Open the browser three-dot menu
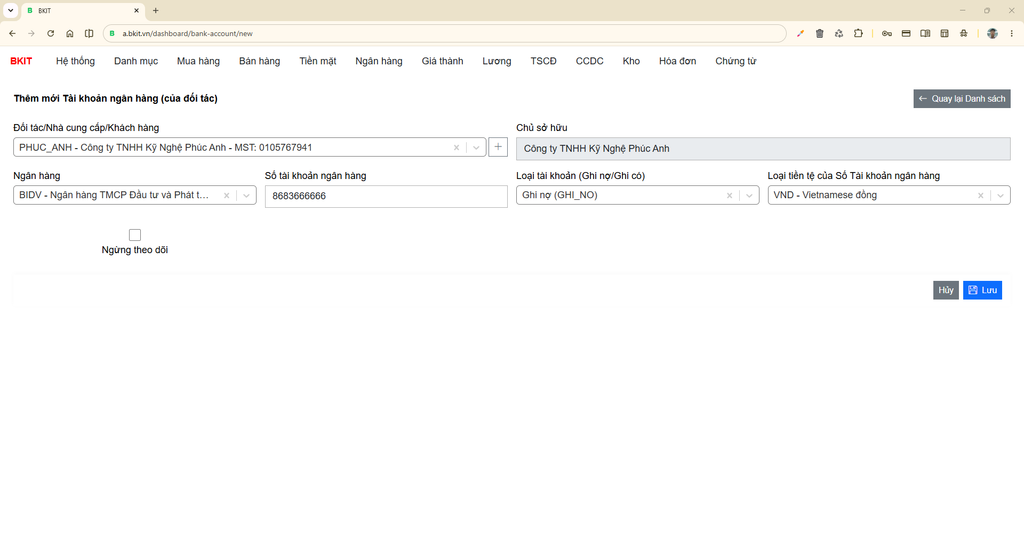Viewport: 1024px width, 550px height. pyautogui.click(x=1012, y=33)
